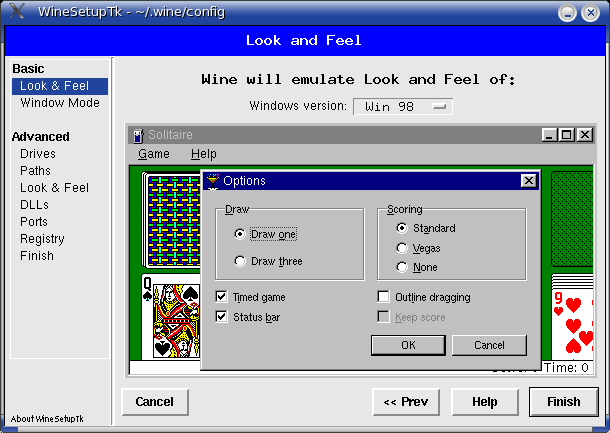Close the Options dialog with X

pos(528,181)
